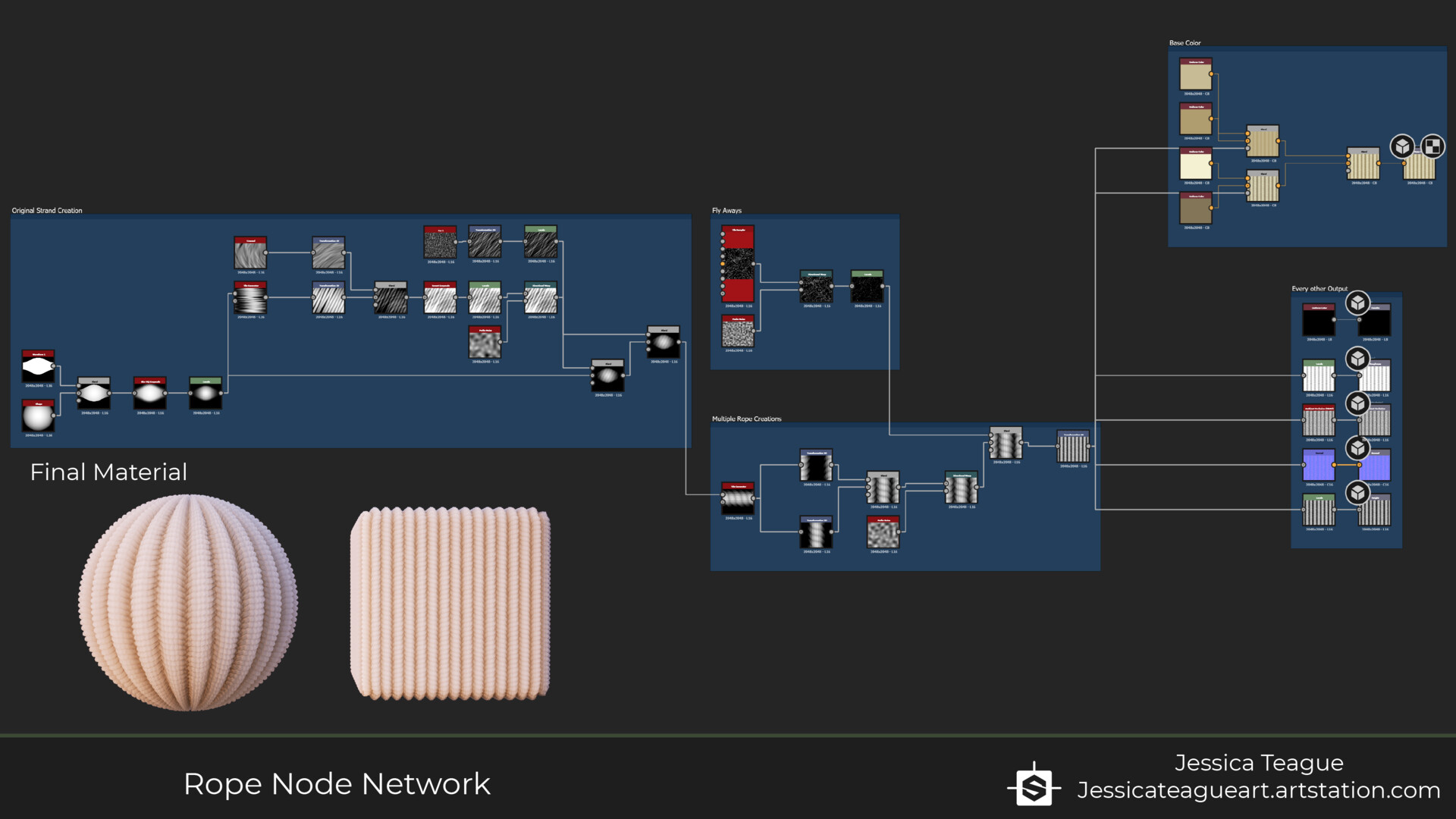Select the Original Strand Creation frame title
Image resolution: width=1456 pixels, height=819 pixels.
pyautogui.click(x=47, y=211)
